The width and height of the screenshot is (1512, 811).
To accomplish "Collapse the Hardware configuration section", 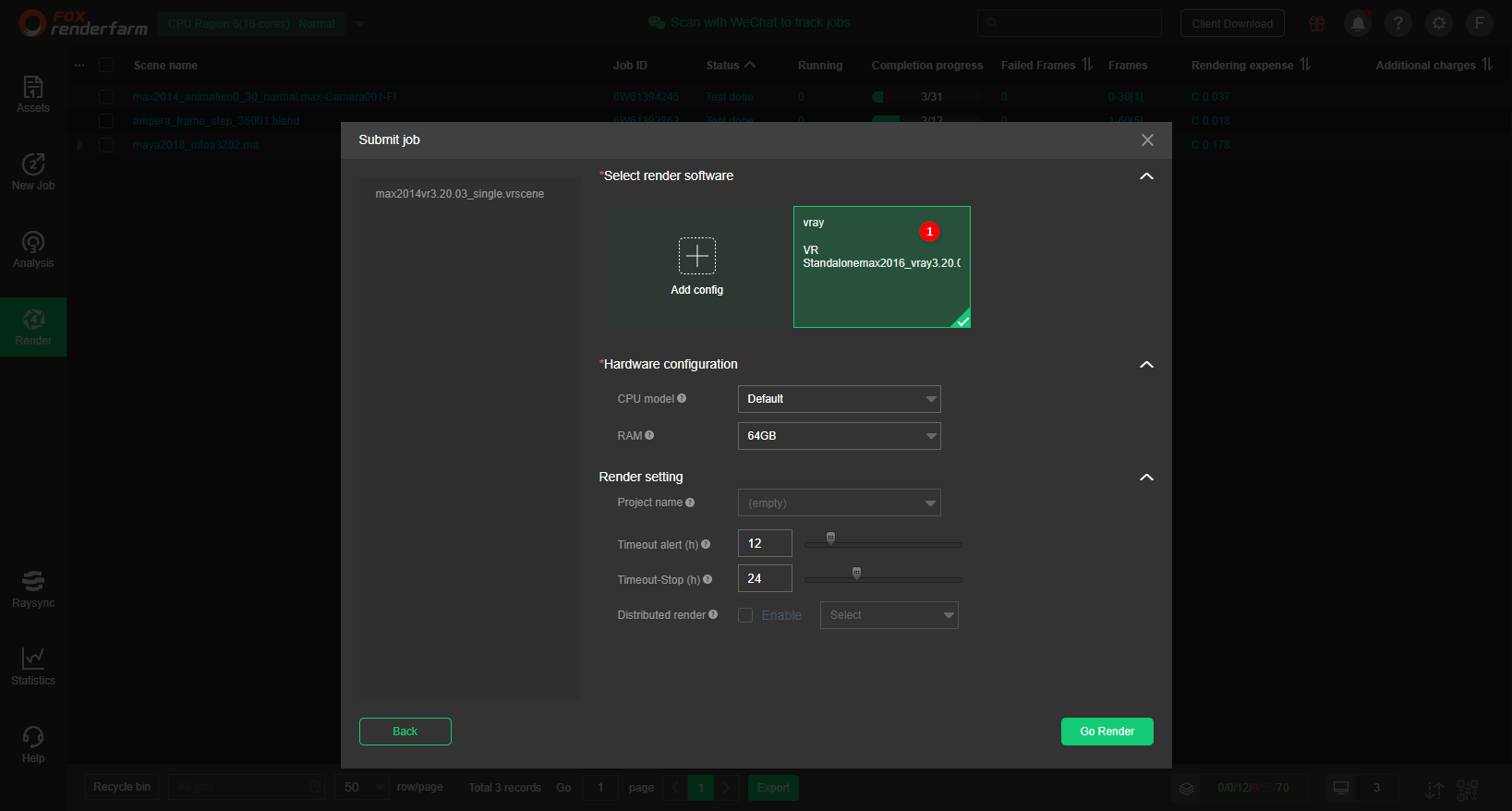I will click(x=1146, y=365).
